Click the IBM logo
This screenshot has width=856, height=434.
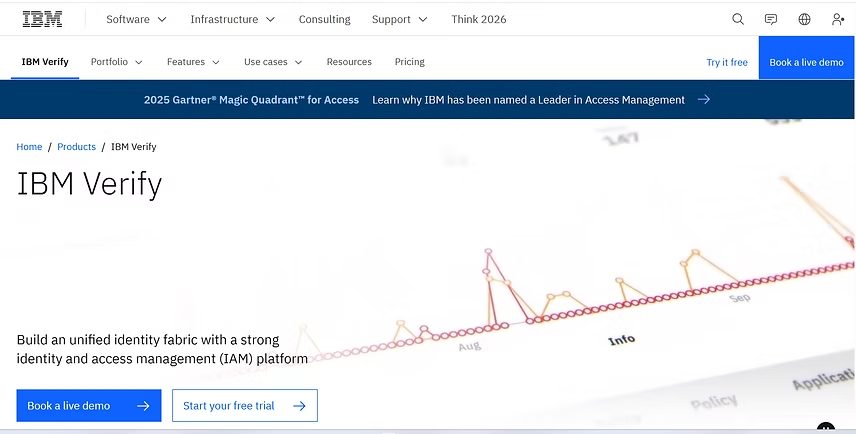click(42, 19)
